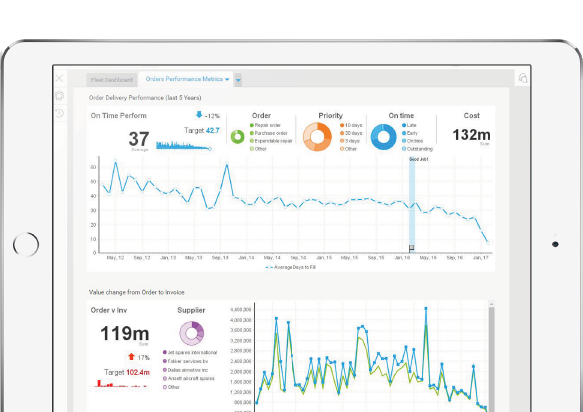The height and width of the screenshot is (412, 583).
Task: Toggle the Repair order legend item
Action: point(265,125)
